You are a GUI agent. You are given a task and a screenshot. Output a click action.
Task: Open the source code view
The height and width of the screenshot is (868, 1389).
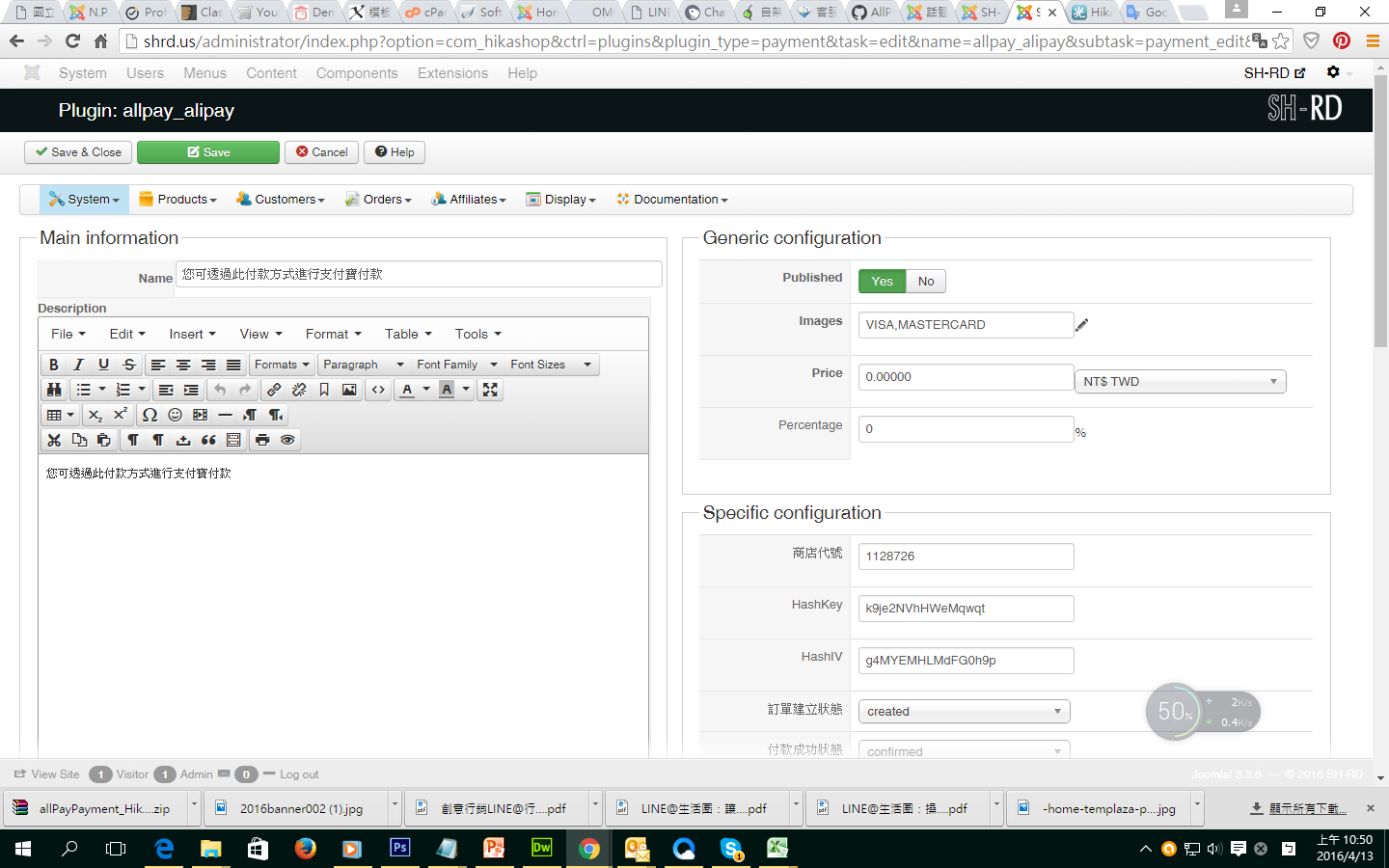[378, 390]
